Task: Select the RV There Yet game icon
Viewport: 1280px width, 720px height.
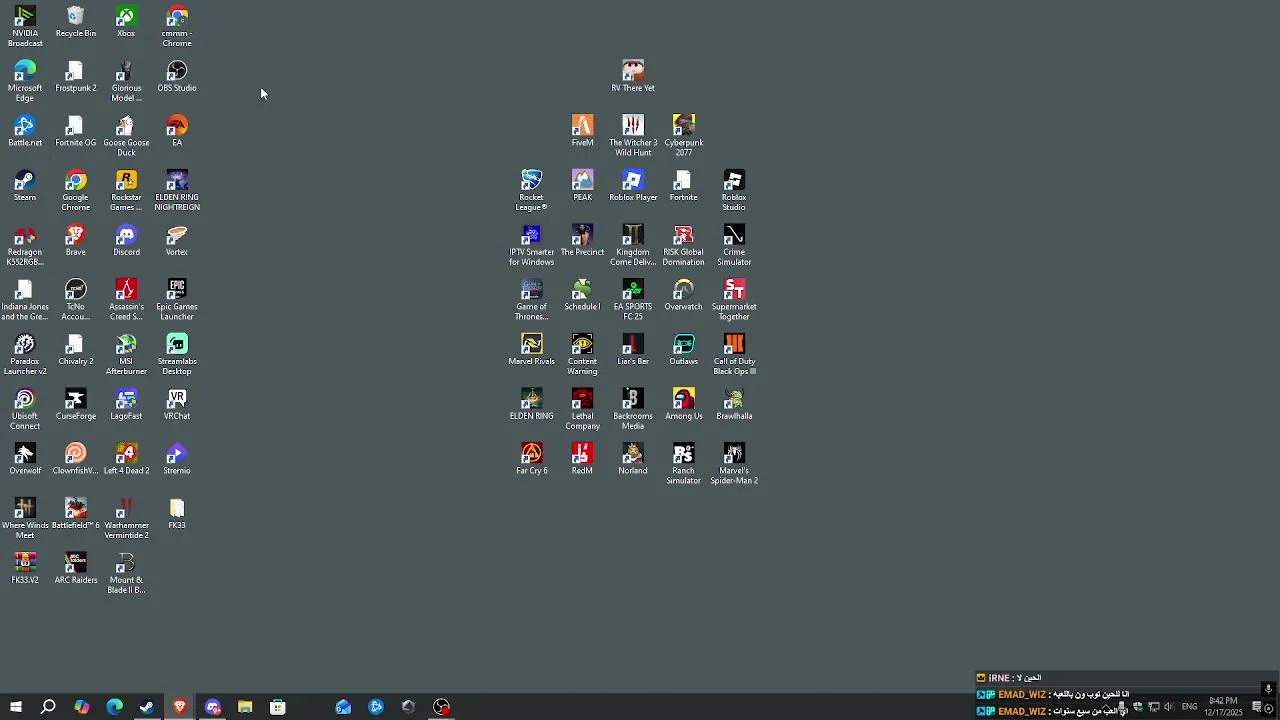Action: [633, 76]
